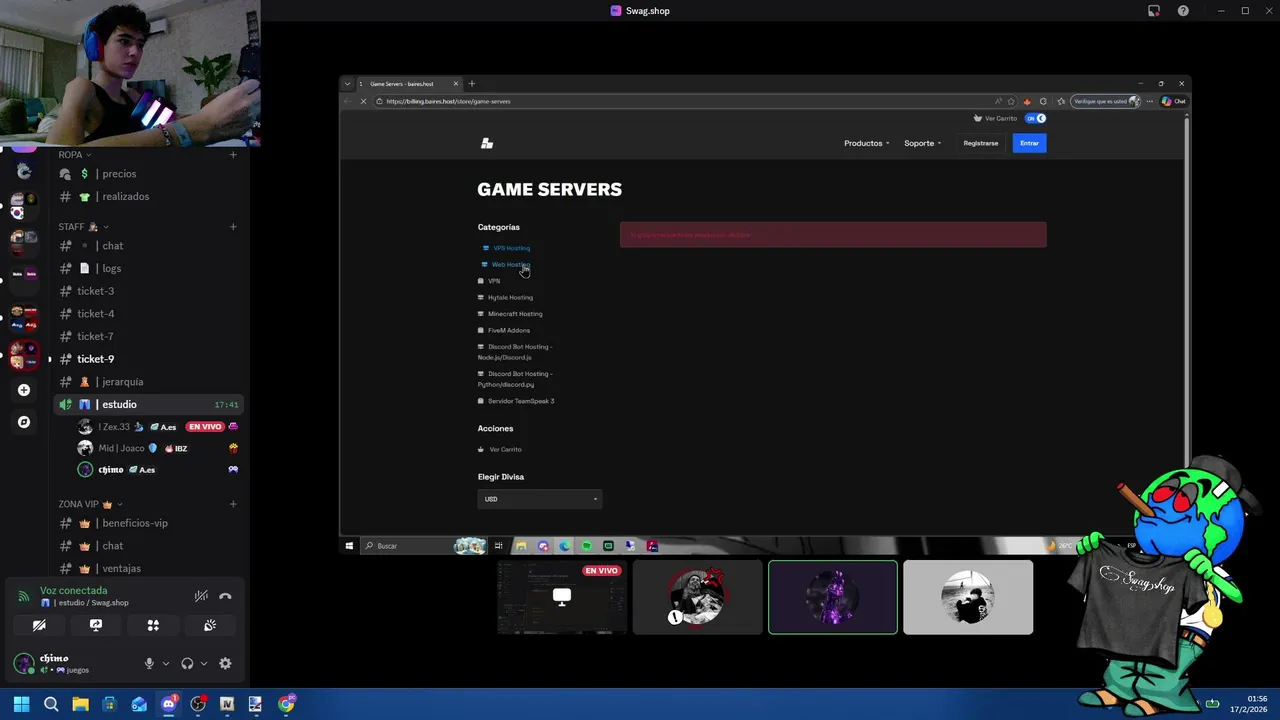Select the grey avatar participant tile
The height and width of the screenshot is (720, 1280).
tap(968, 597)
